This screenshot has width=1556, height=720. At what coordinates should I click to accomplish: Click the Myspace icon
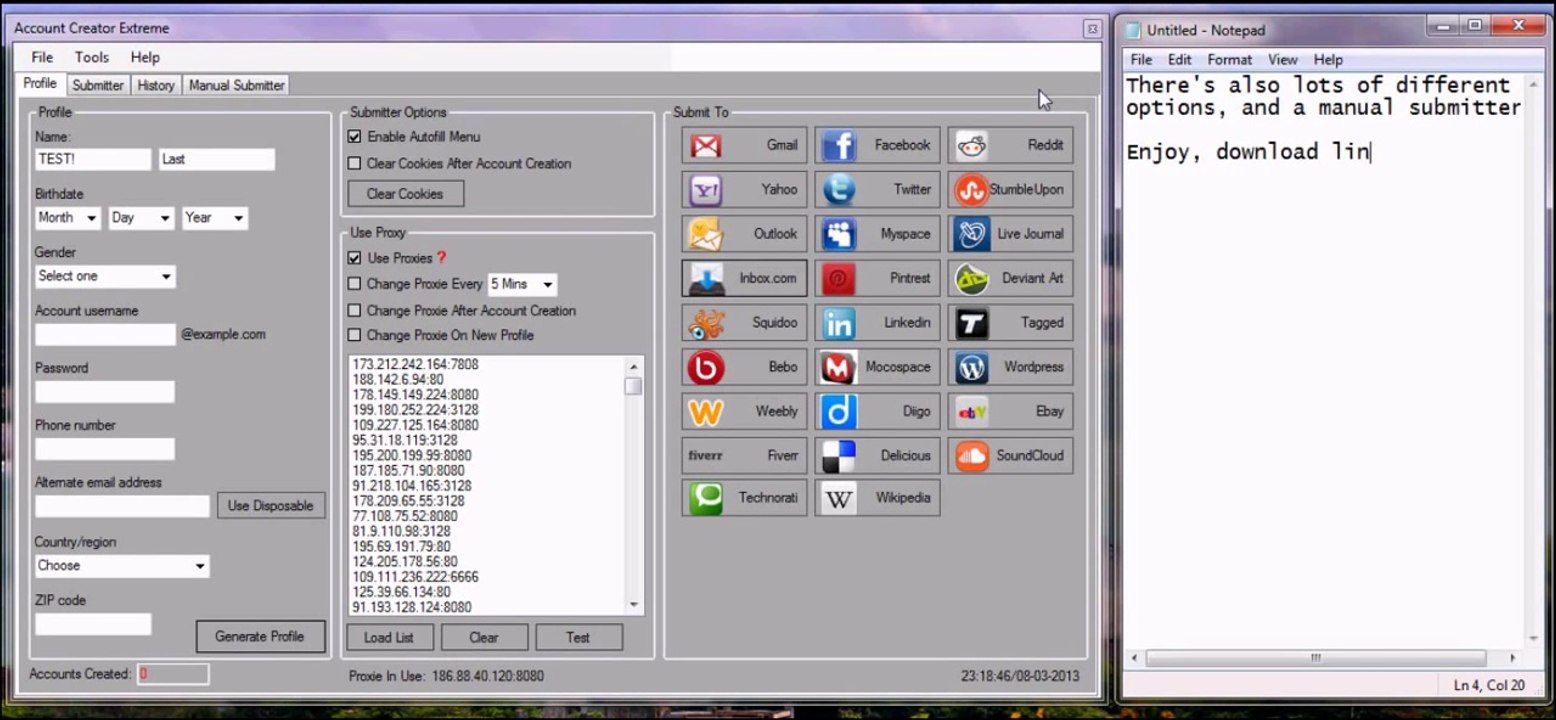[x=838, y=234]
